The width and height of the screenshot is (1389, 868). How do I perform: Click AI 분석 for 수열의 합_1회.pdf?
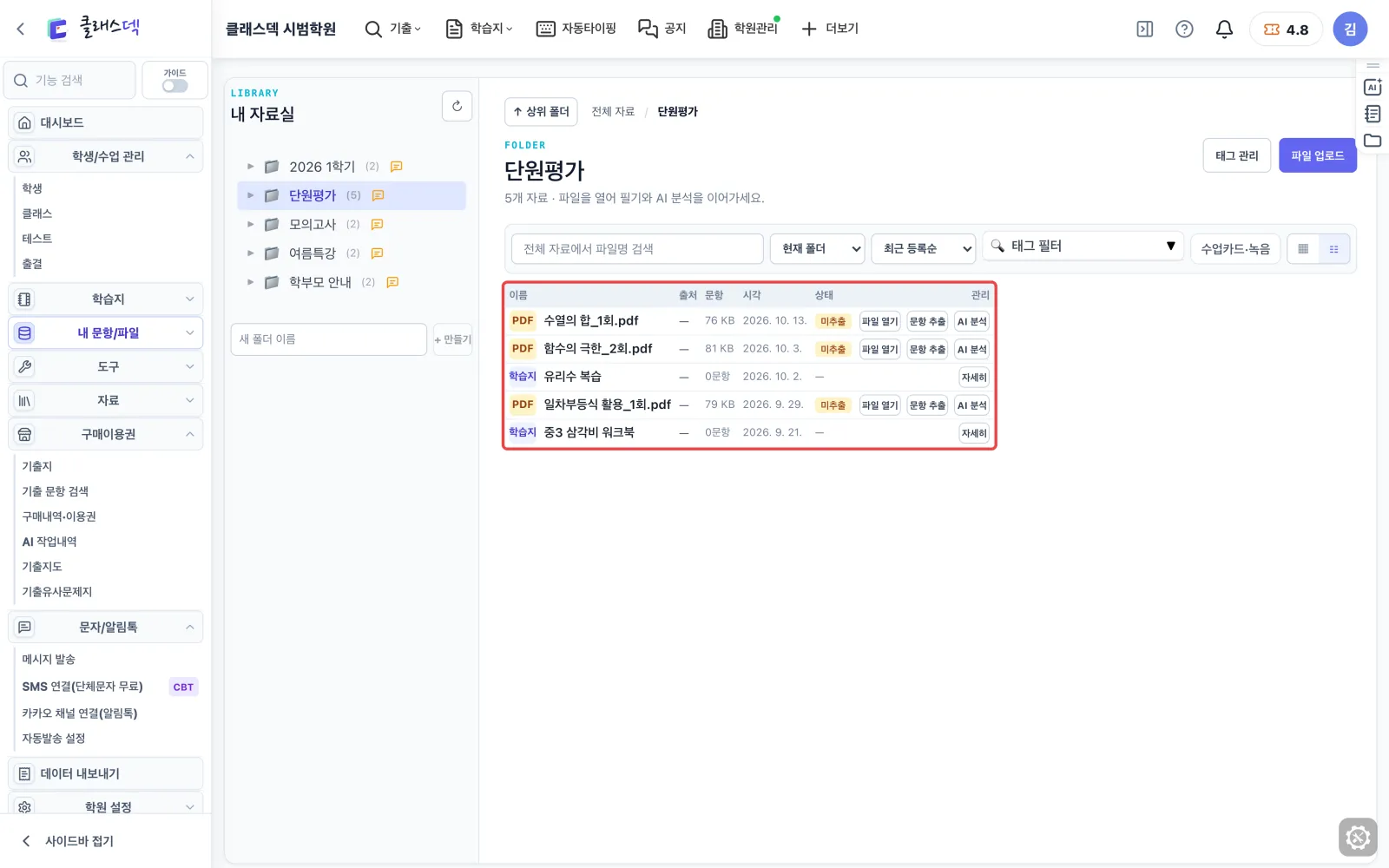click(971, 322)
